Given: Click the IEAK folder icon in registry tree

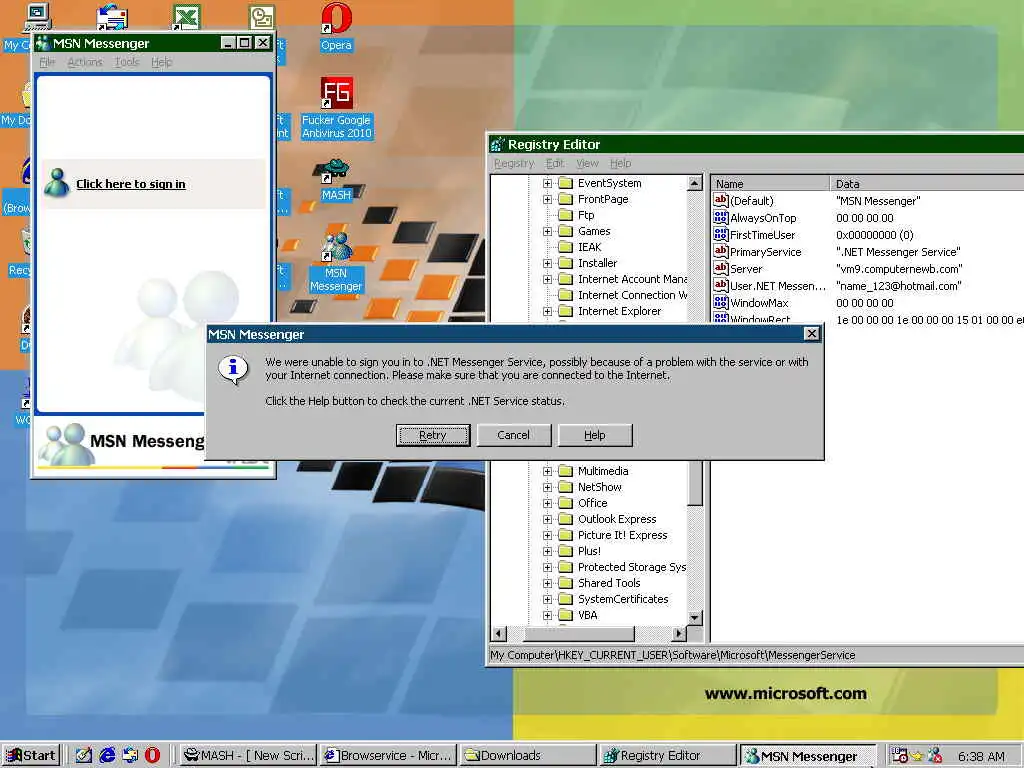Looking at the screenshot, I should click(x=566, y=247).
